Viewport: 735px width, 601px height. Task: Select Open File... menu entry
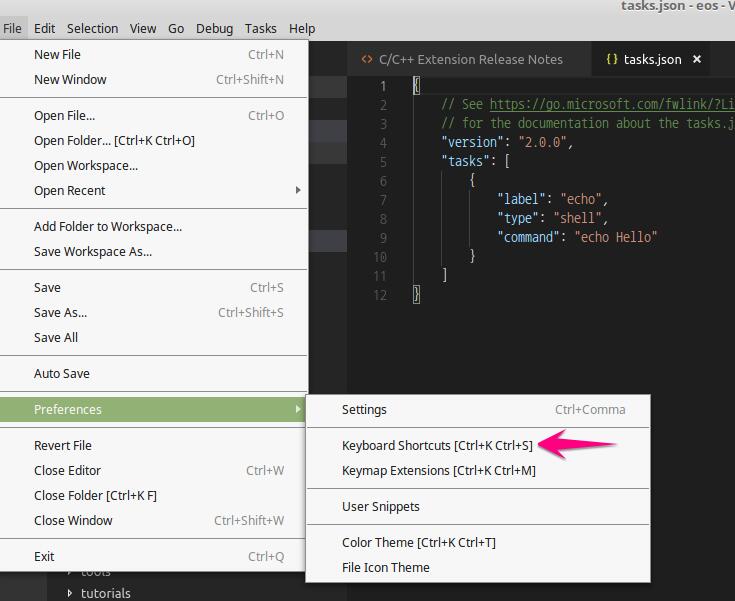(154, 116)
